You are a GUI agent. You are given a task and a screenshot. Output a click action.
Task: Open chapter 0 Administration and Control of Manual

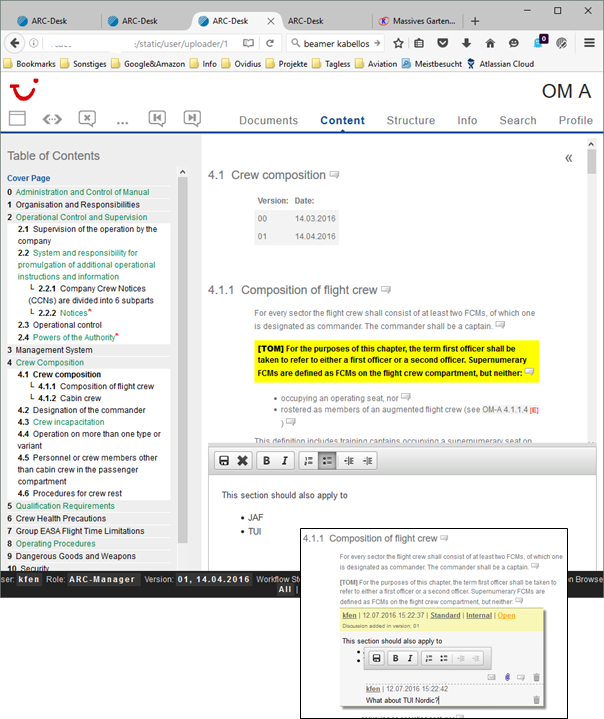(x=82, y=192)
